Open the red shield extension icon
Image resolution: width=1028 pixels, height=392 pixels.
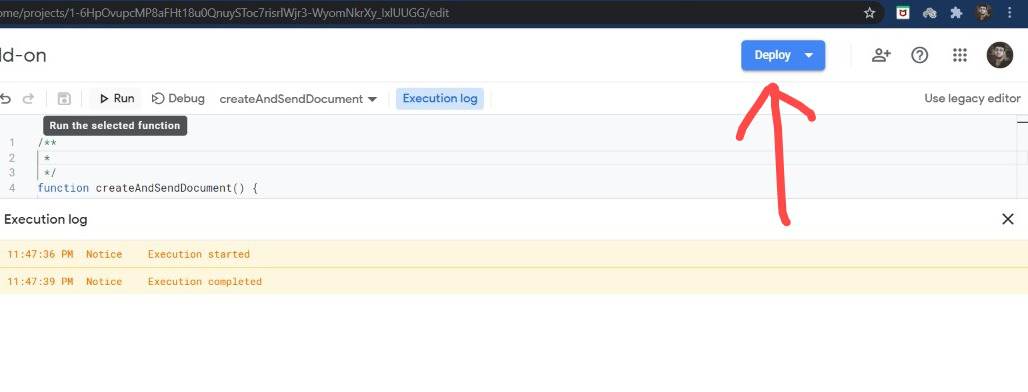tap(903, 12)
